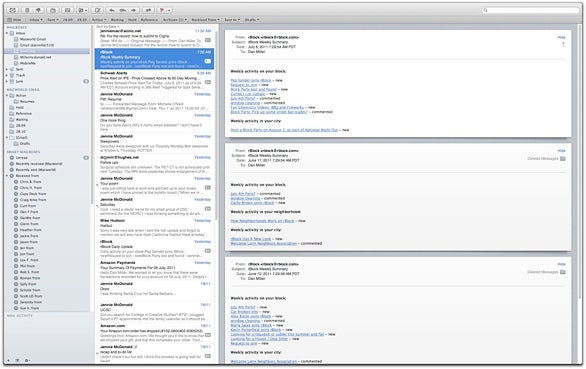Screen dimensions: 586x369
Task: Open the Sort by Date dropdown
Action: [108, 27]
